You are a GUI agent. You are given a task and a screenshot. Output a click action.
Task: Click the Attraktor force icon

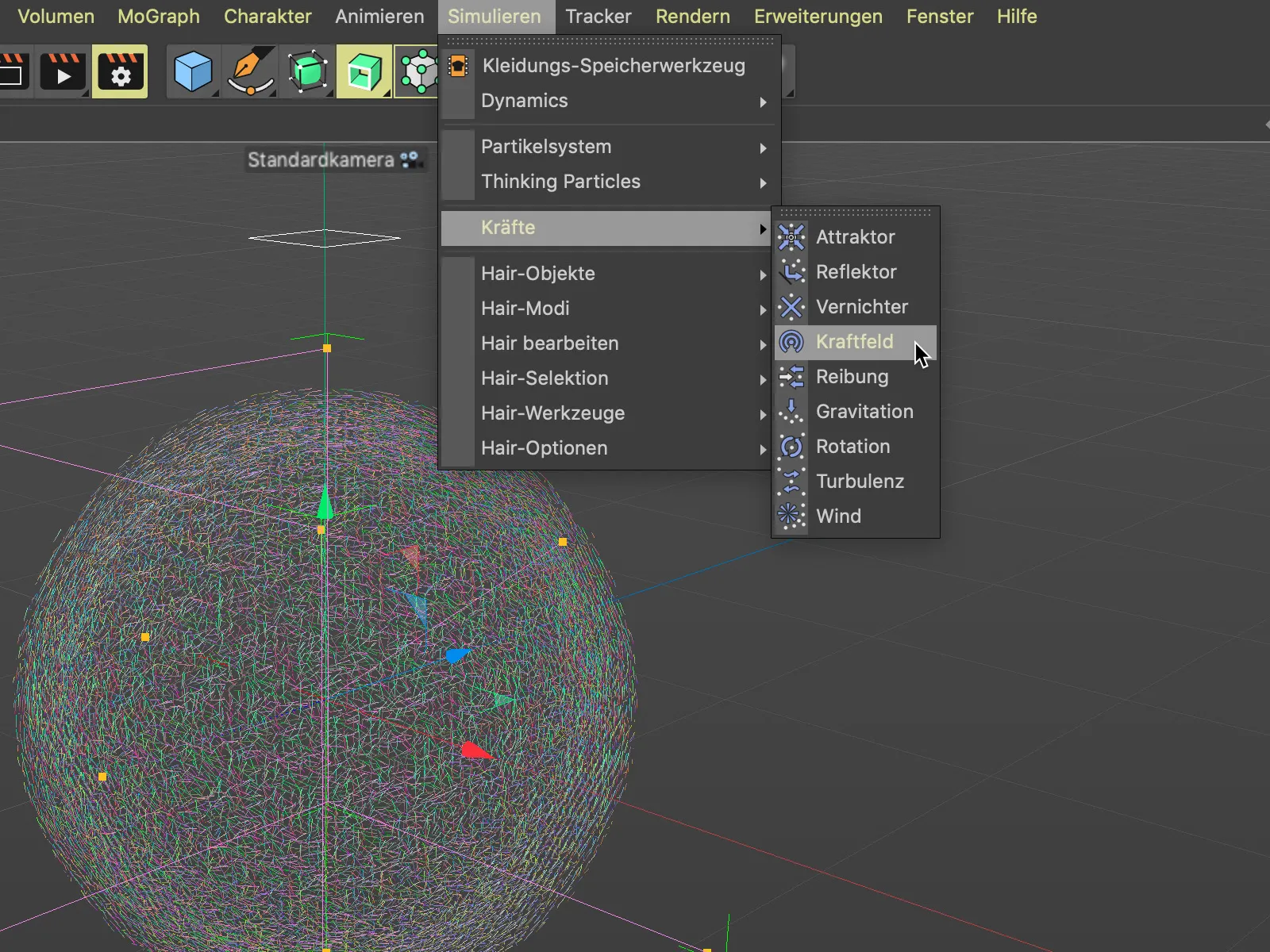[791, 237]
